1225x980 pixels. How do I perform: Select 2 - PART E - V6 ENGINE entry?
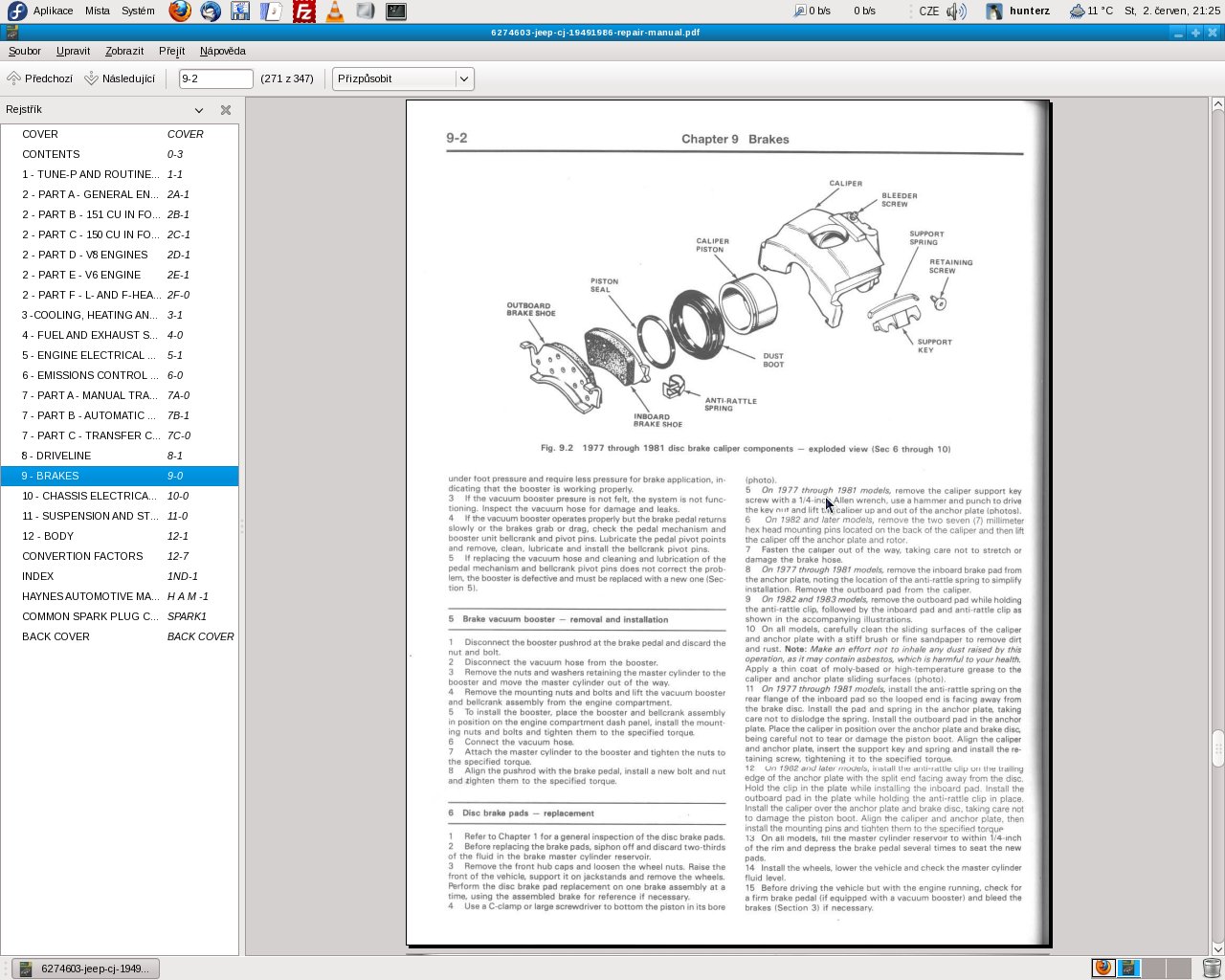(x=120, y=275)
